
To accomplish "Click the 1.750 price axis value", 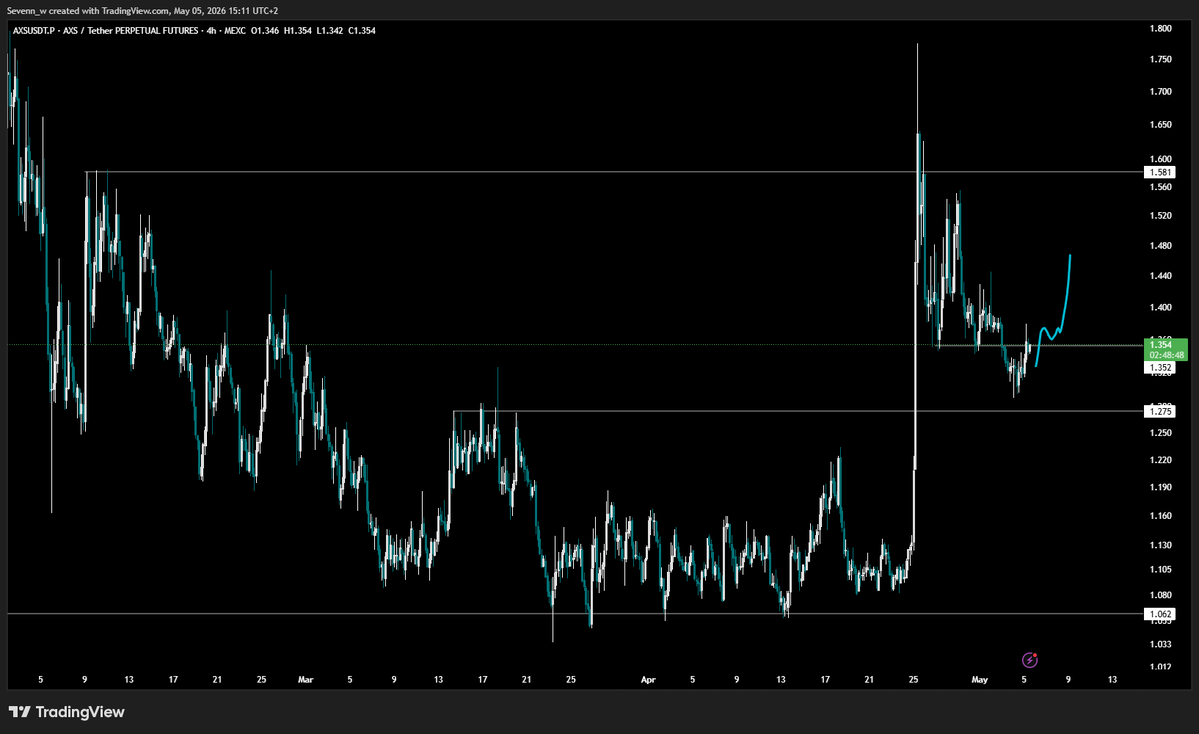I will click(x=1160, y=59).
